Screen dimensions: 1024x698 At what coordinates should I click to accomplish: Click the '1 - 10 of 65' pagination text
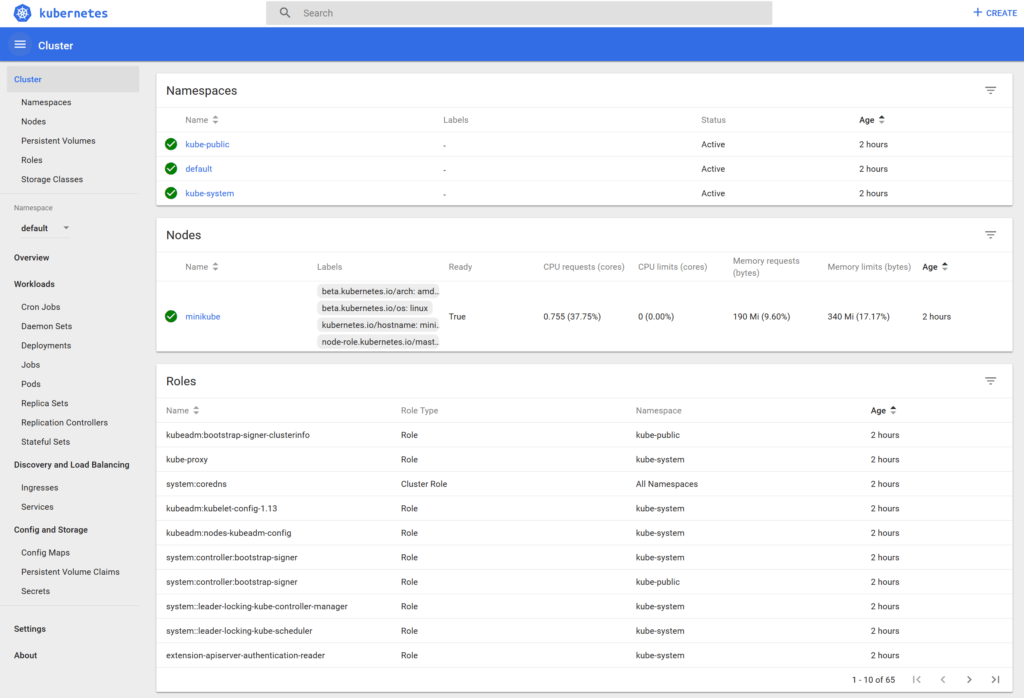tap(873, 680)
